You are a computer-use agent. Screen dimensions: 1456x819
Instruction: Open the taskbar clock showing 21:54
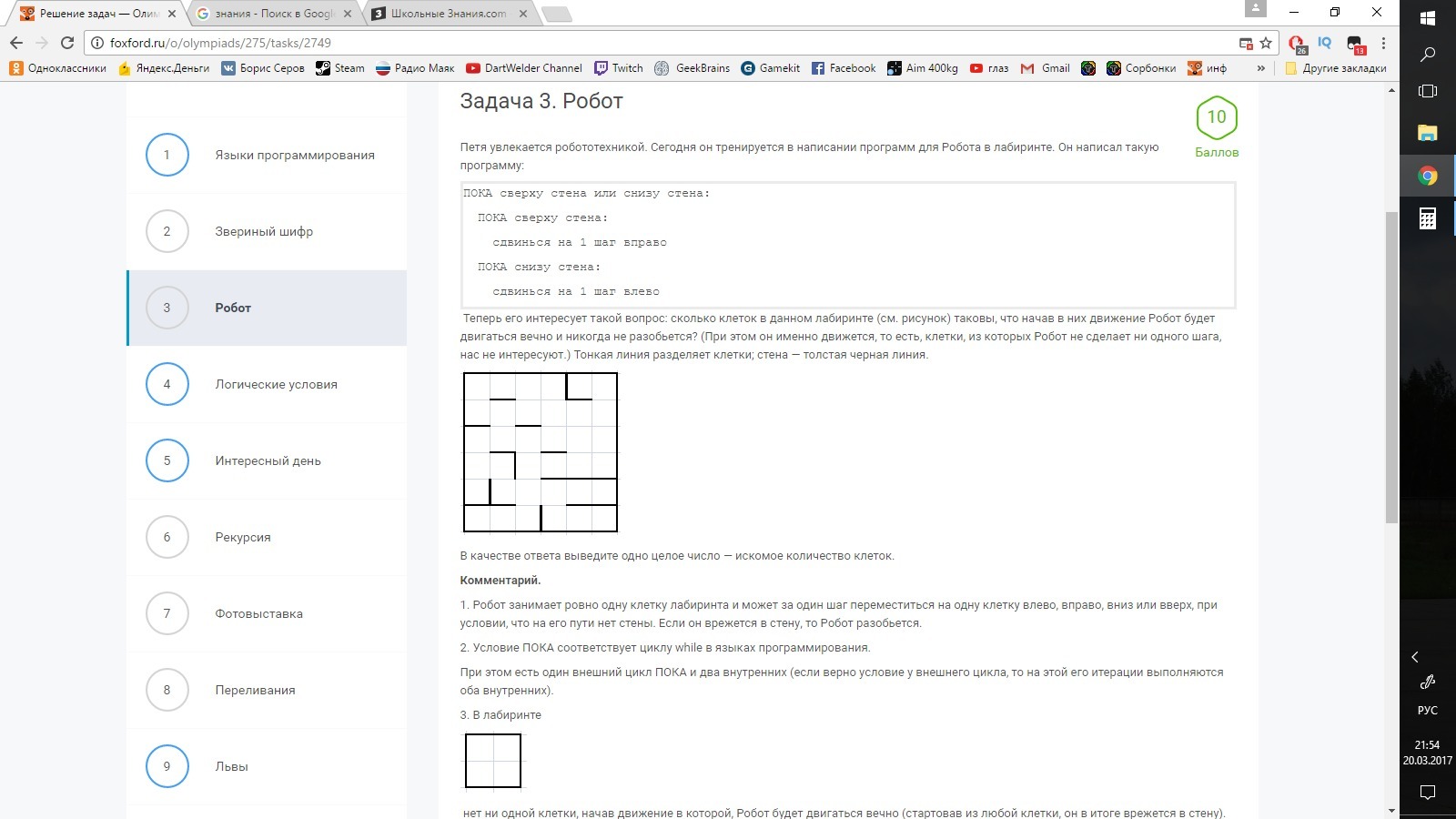point(1428,753)
